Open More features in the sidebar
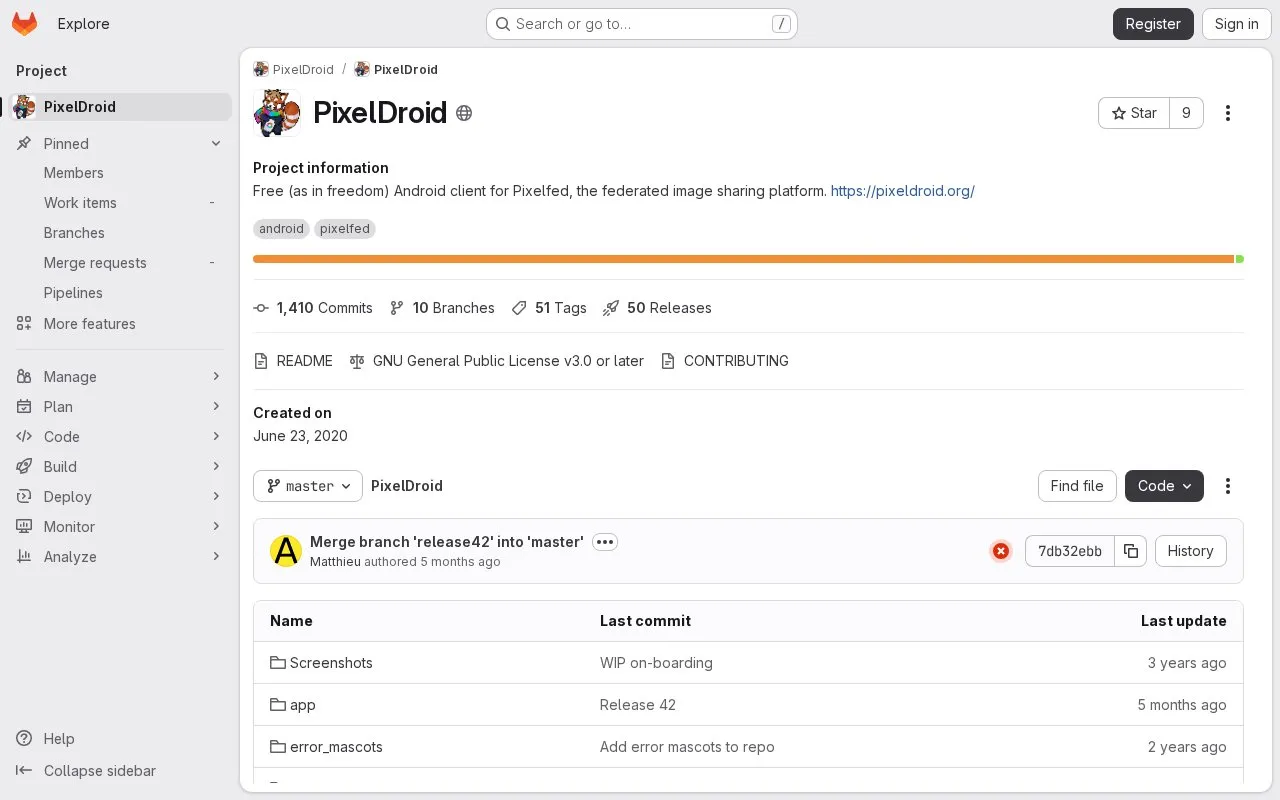This screenshot has width=1280, height=800. [120, 324]
